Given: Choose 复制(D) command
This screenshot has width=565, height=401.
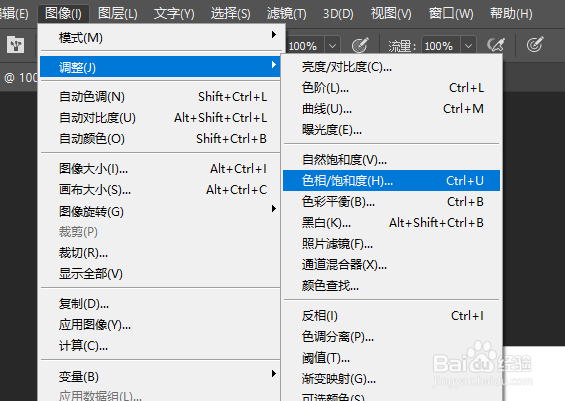Looking at the screenshot, I should click(x=160, y=304).
